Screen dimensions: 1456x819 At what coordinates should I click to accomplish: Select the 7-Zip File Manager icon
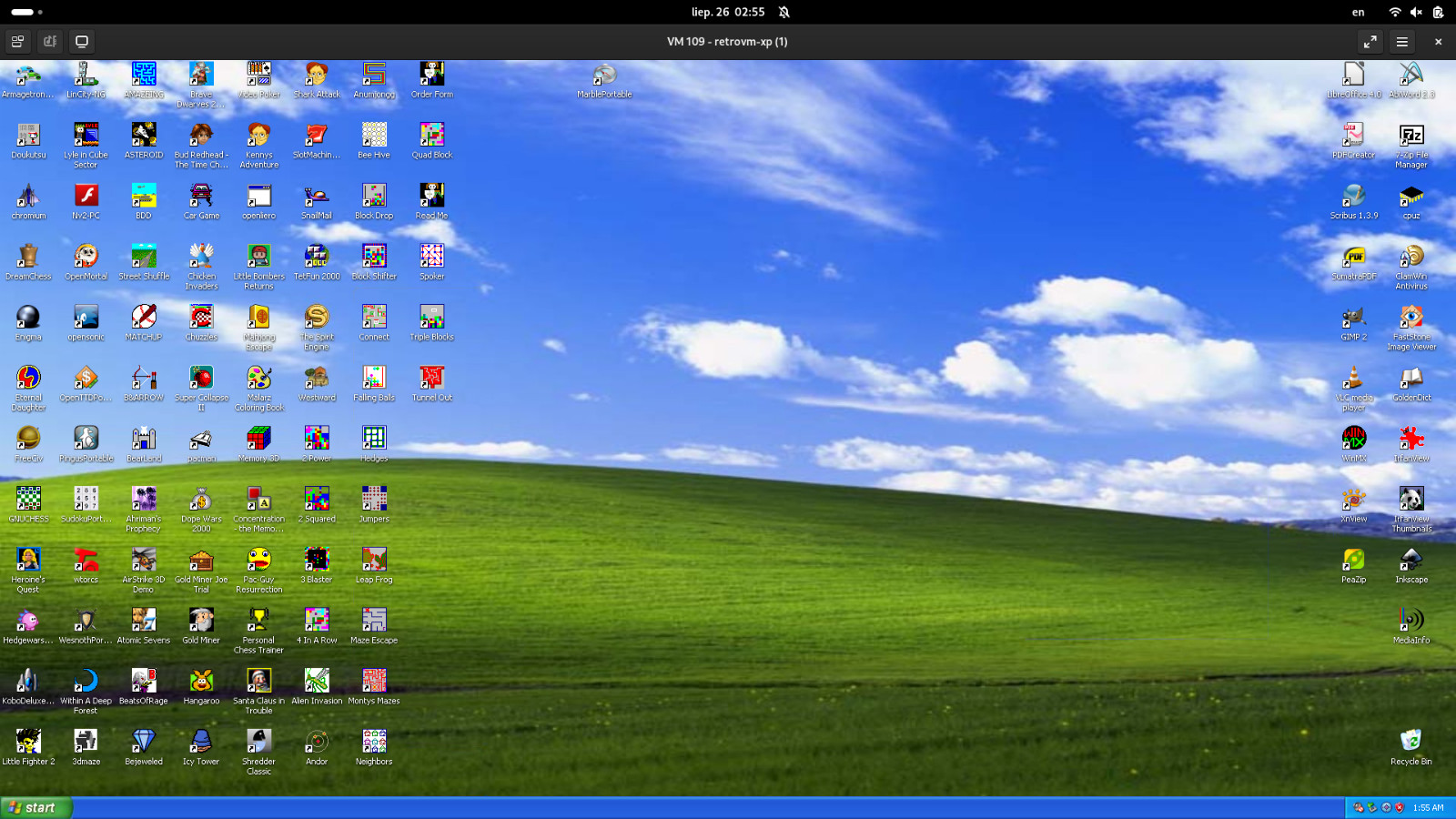click(1411, 135)
